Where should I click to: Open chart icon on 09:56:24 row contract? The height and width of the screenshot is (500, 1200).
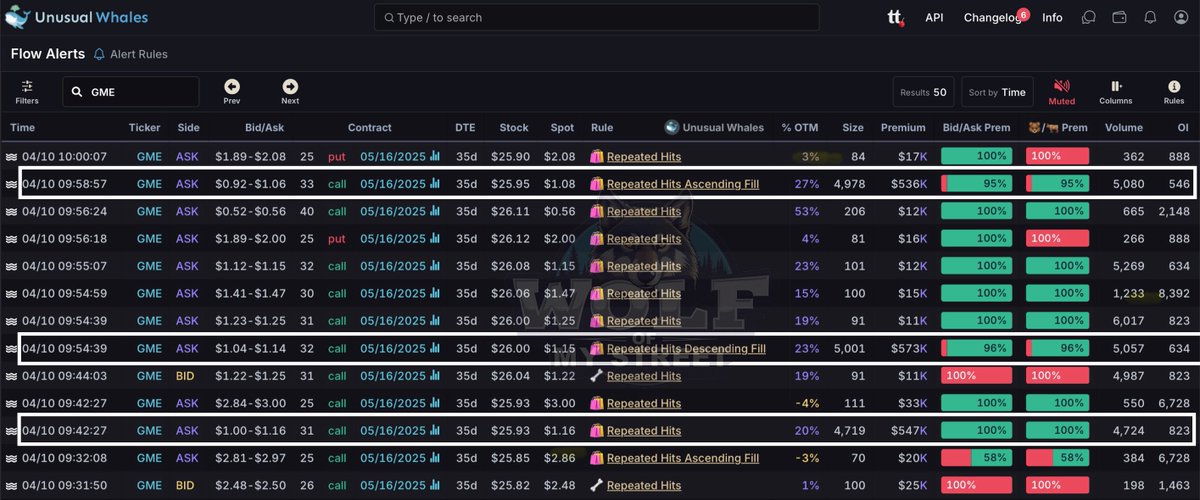tap(435, 211)
